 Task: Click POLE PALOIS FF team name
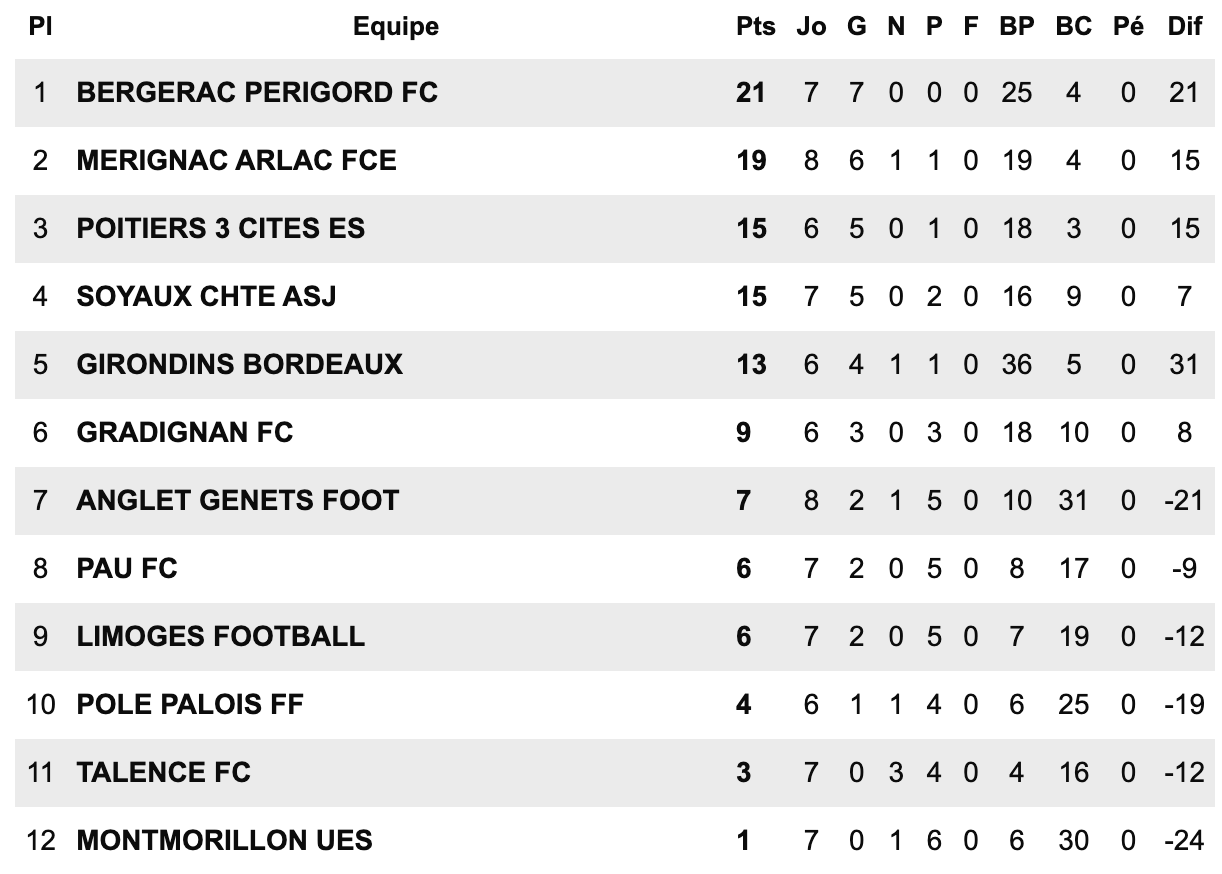190,705
